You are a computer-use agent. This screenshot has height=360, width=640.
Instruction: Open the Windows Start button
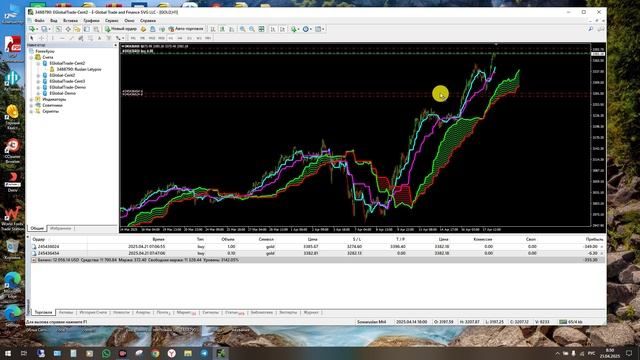[8, 353]
